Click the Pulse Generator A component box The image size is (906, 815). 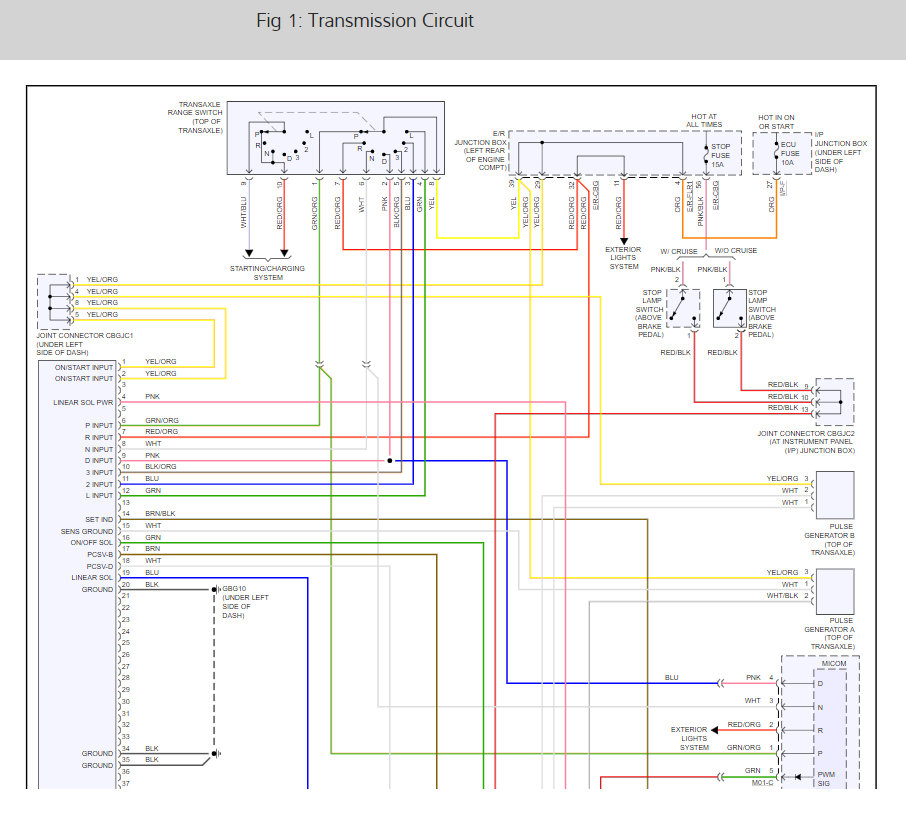[x=835, y=592]
